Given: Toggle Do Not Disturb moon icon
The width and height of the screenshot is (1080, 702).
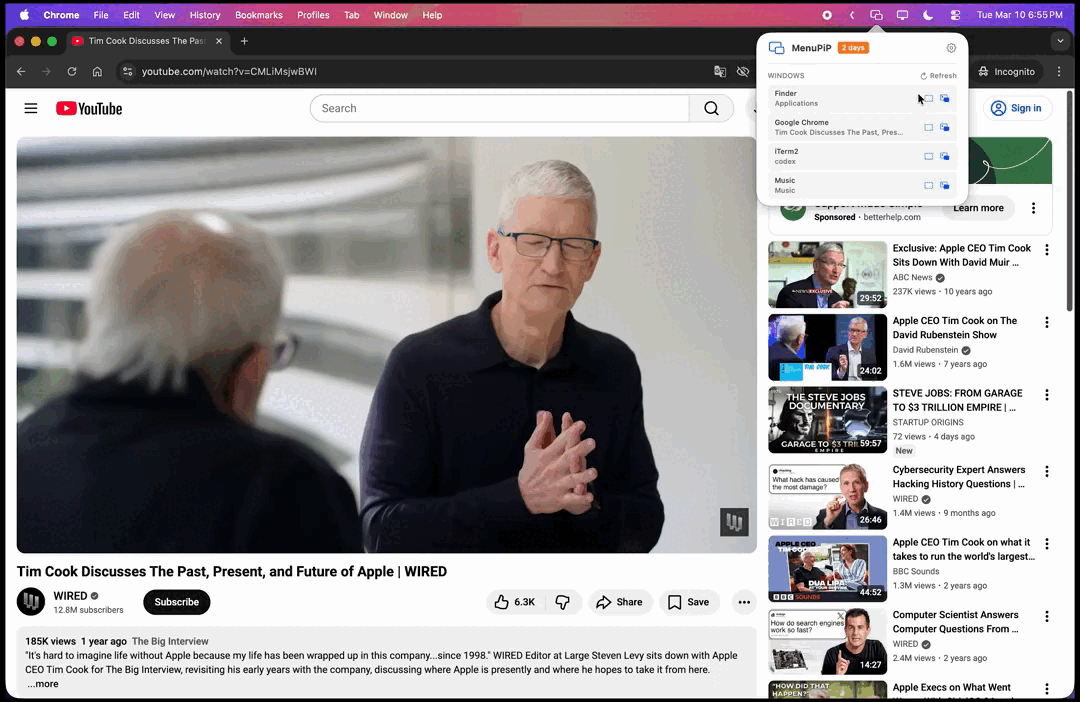Looking at the screenshot, I should 928,15.
